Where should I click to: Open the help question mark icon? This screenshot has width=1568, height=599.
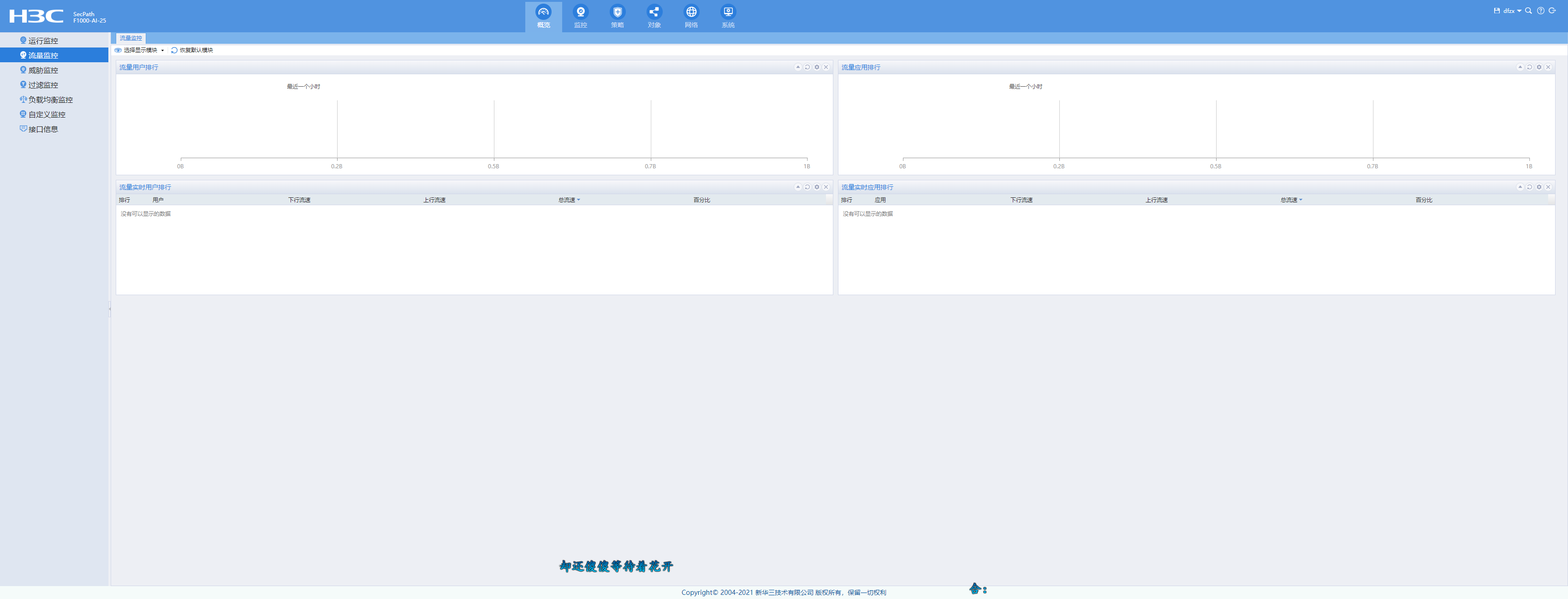1541,10
